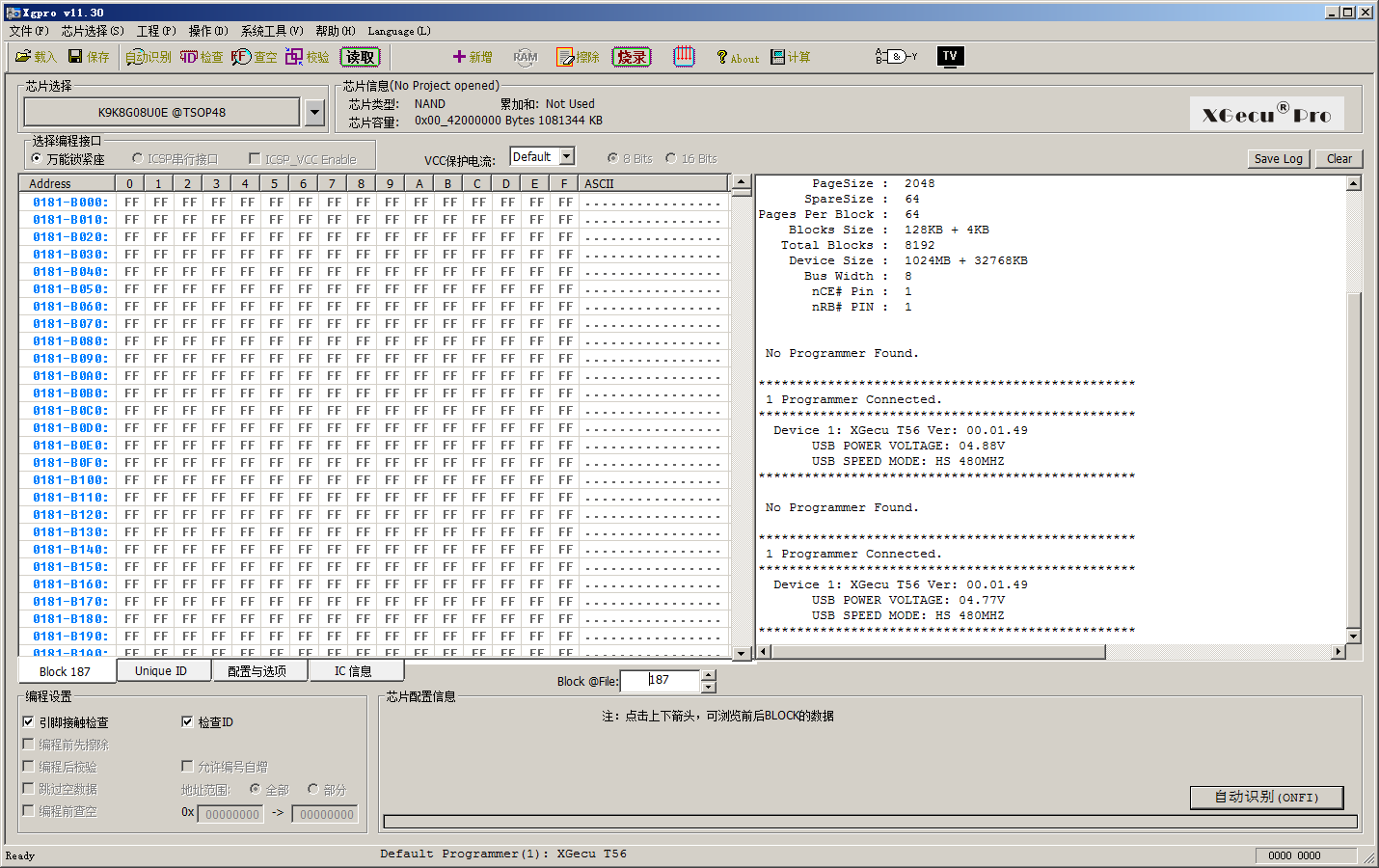Click the Save Log button

(x=1278, y=159)
